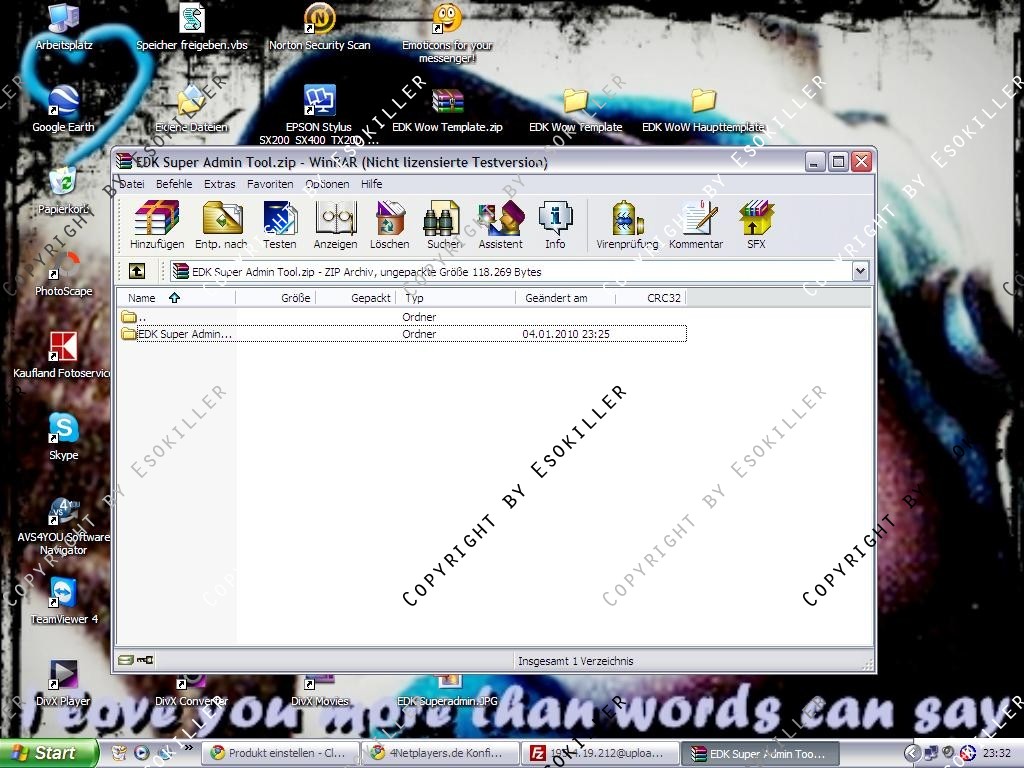This screenshot has width=1024, height=768.
Task: Switch to '4Netplayers.de Konfi...' taskbar window
Action: [441, 753]
